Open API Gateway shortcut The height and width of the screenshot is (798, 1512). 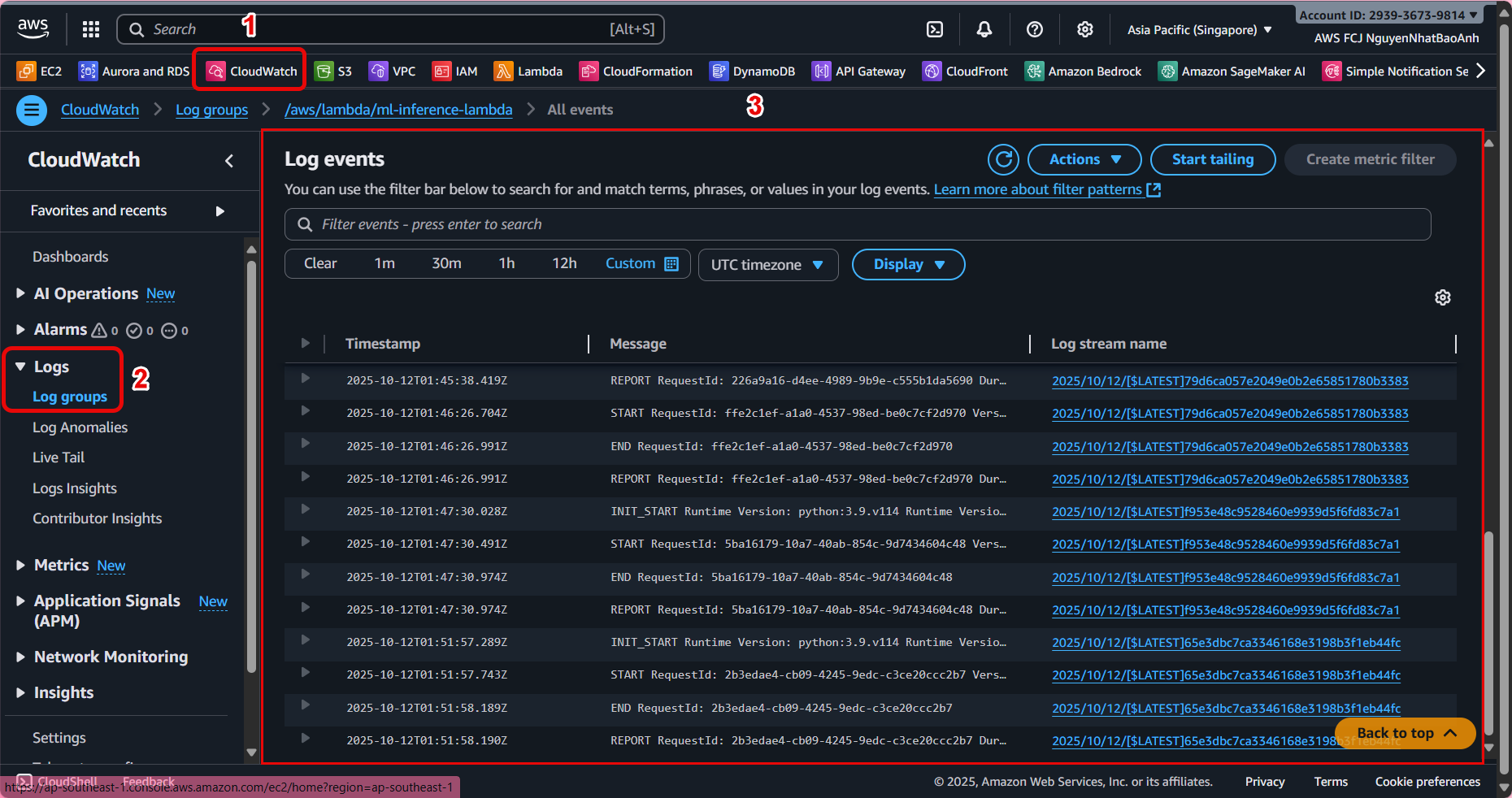point(859,72)
